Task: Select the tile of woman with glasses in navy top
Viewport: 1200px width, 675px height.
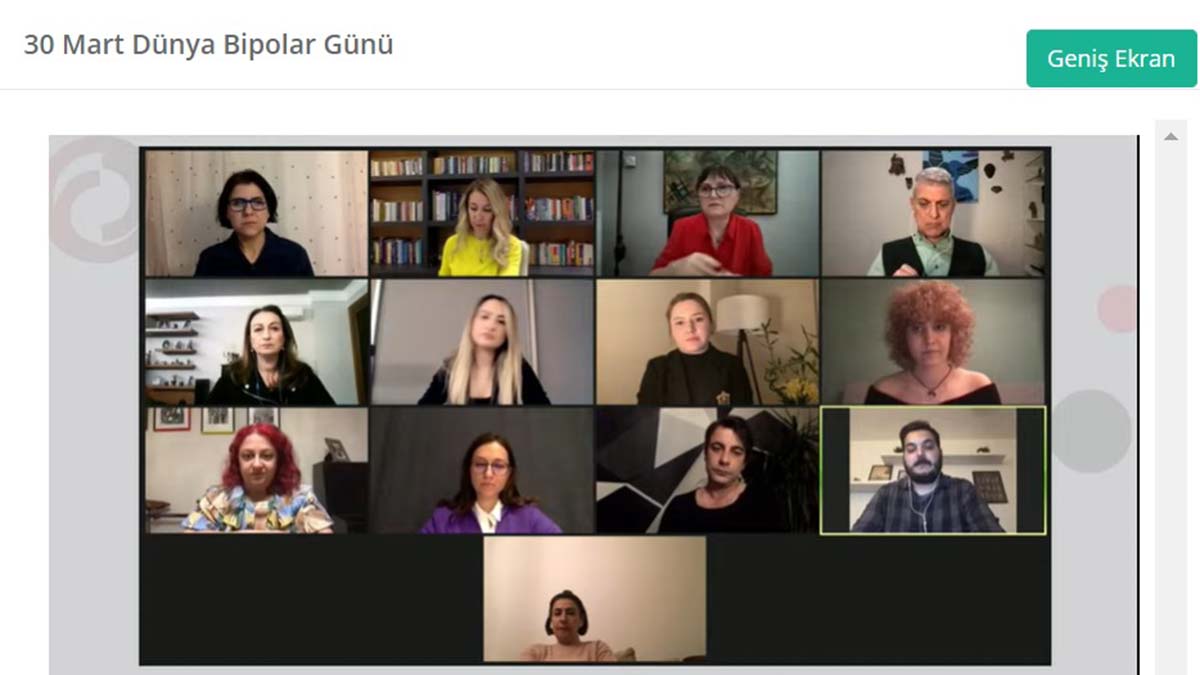Action: click(256, 213)
